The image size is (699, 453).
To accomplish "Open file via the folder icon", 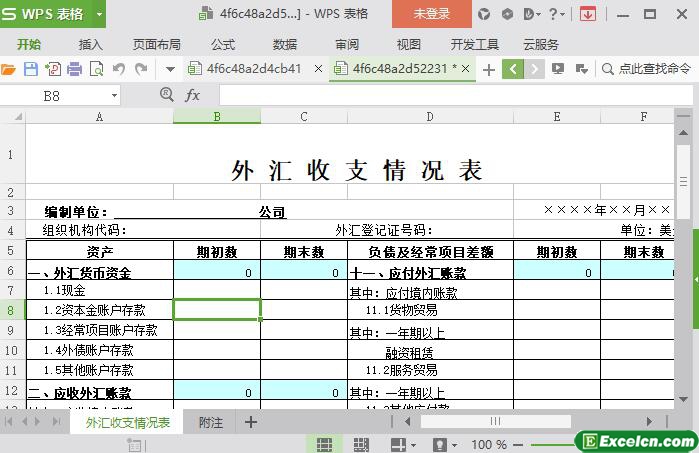I will coord(8,69).
